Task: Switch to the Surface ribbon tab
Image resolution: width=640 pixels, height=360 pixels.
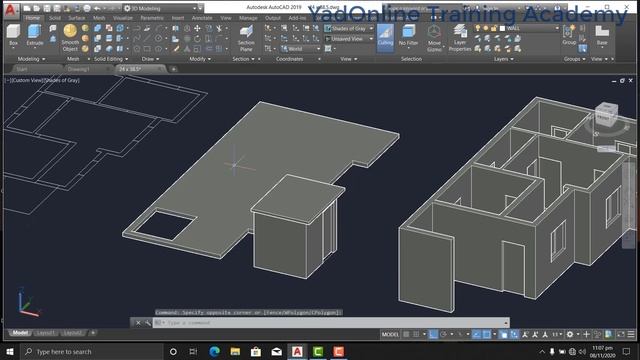Action: [x=76, y=18]
